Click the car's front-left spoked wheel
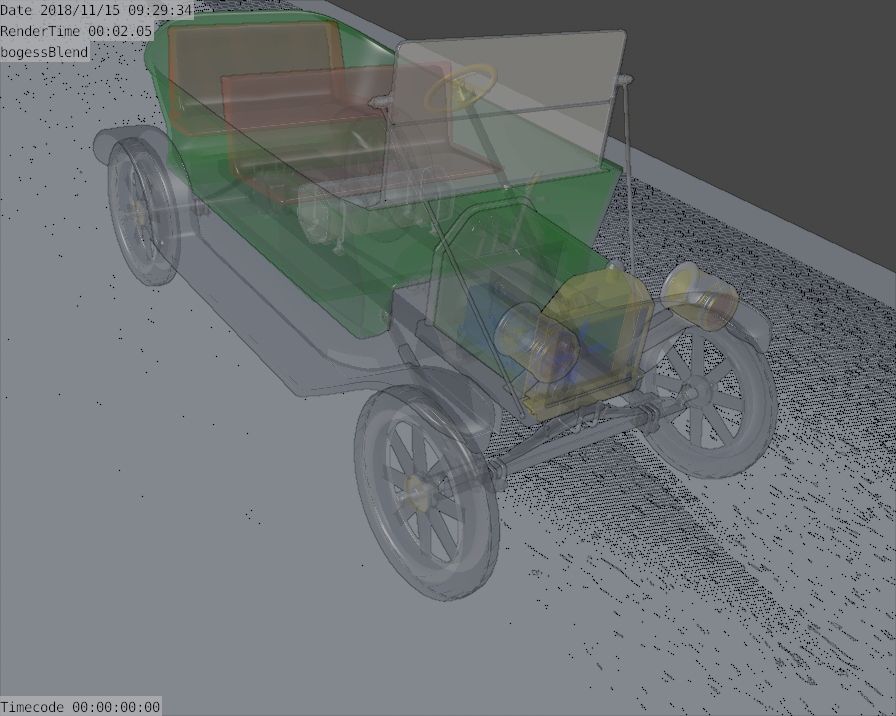 click(x=427, y=492)
